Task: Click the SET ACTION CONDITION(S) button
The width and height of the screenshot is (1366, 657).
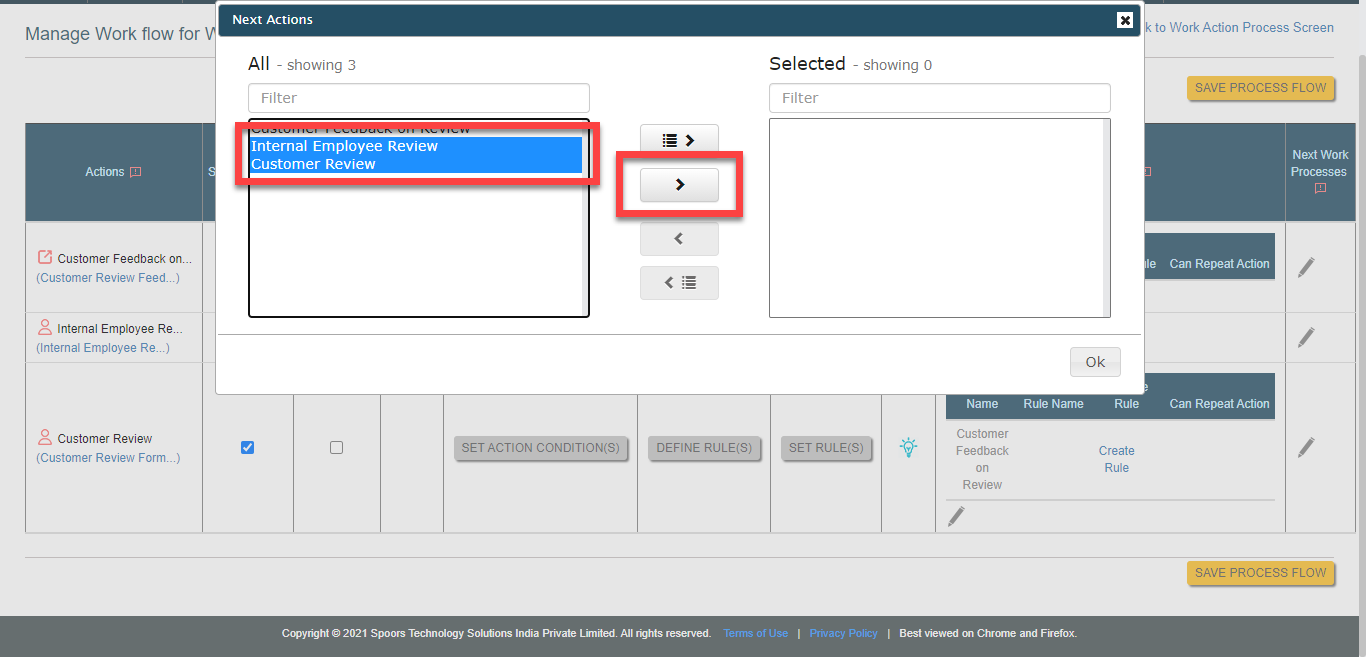Action: [x=541, y=448]
